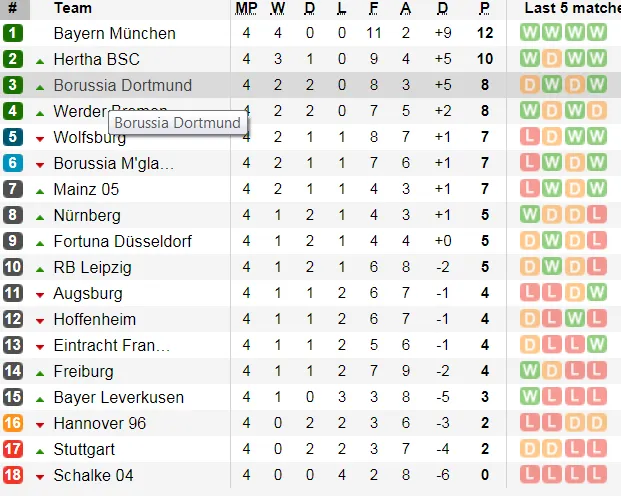Click the Team column header
Screen dimensions: 621x496
point(73,9)
